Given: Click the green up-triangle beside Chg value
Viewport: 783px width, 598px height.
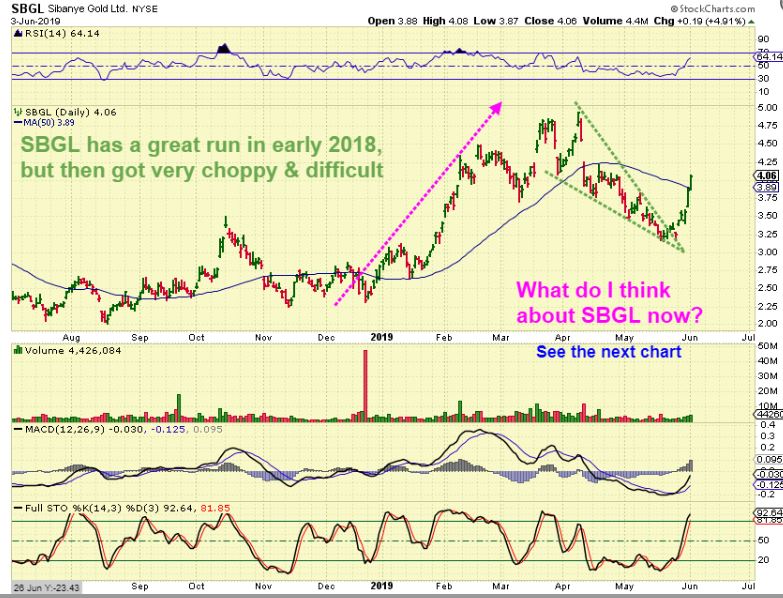Looking at the screenshot, I should pyautogui.click(x=751, y=21).
